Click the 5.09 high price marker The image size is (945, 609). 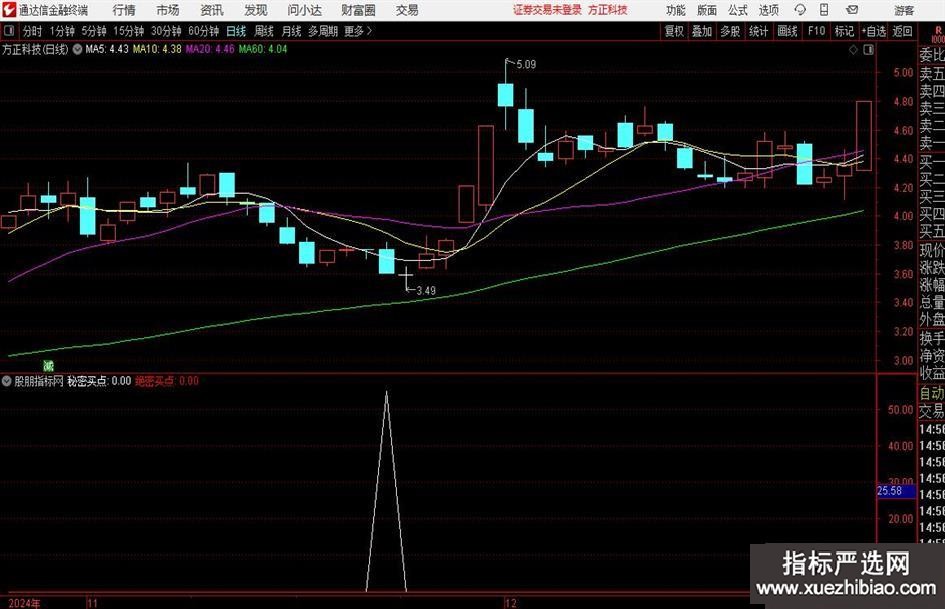[x=526, y=64]
